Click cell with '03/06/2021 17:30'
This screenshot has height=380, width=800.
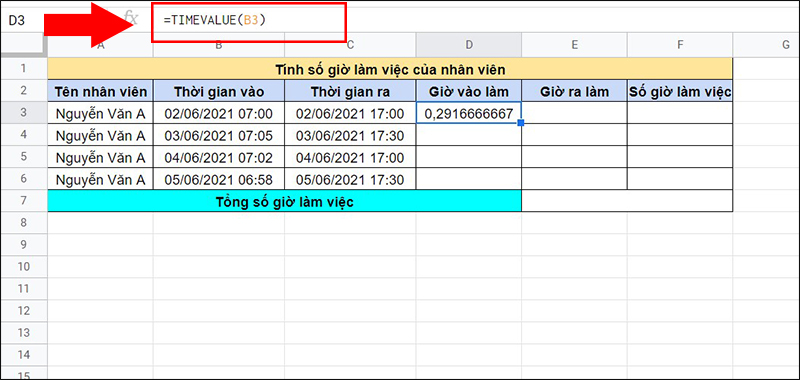point(351,135)
